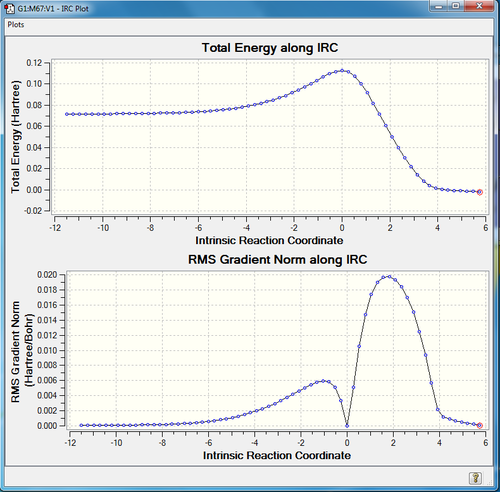Click the energy maximum point at coordinate 0

[x=342, y=71]
